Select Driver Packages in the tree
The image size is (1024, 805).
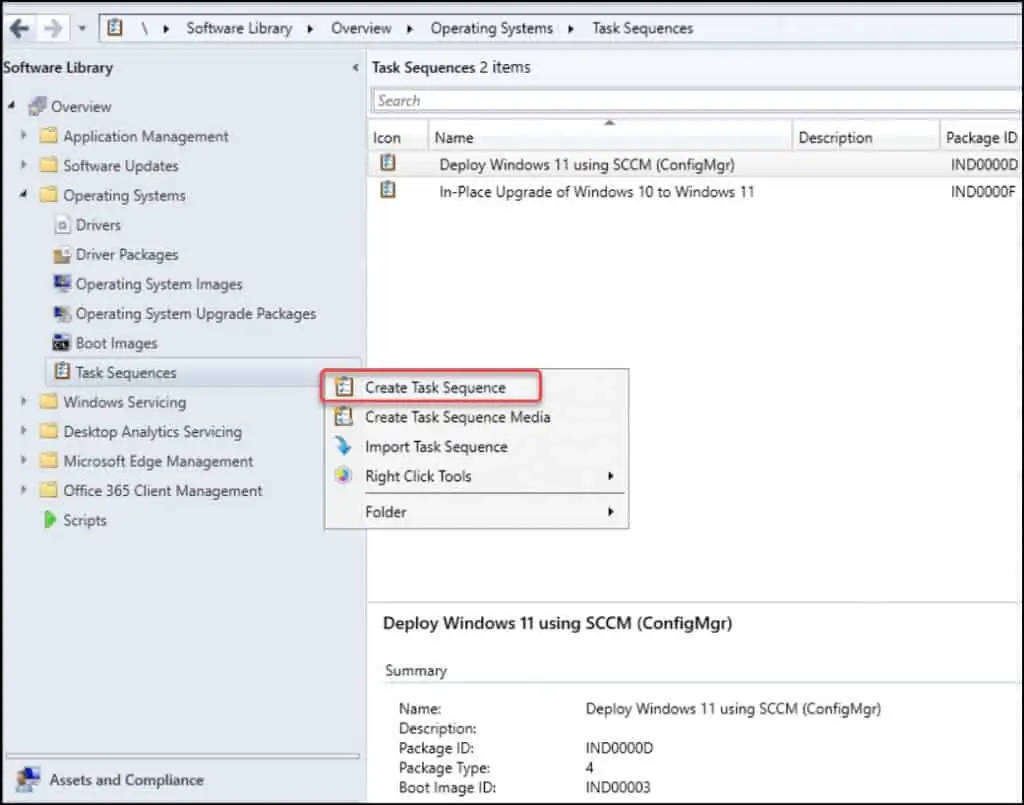(x=127, y=255)
